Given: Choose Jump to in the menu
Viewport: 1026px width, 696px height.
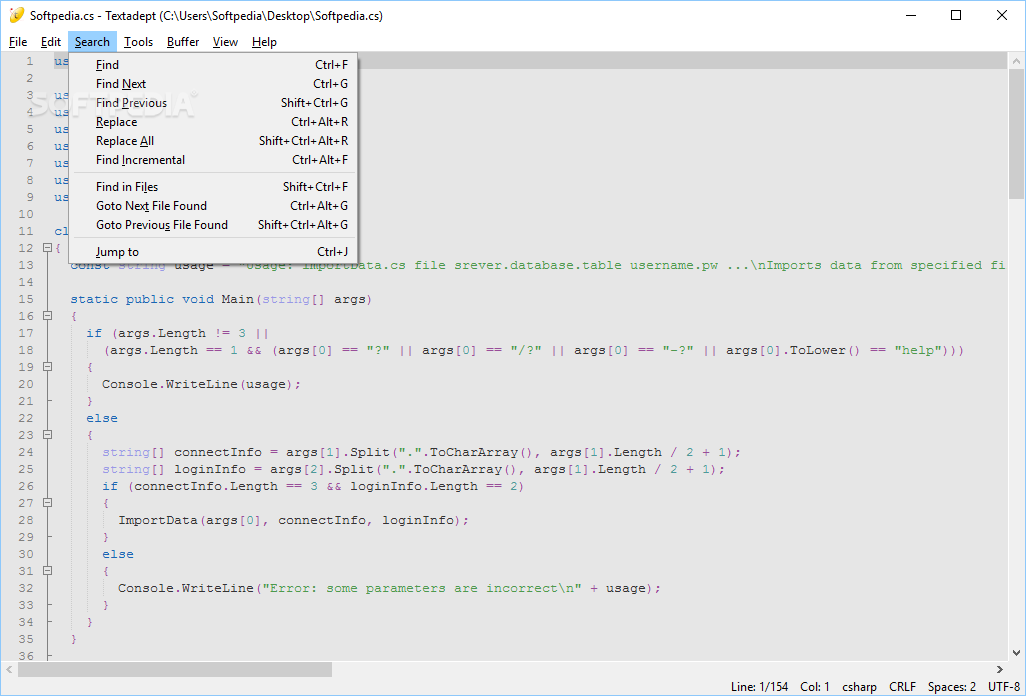Looking at the screenshot, I should pyautogui.click(x=213, y=252).
